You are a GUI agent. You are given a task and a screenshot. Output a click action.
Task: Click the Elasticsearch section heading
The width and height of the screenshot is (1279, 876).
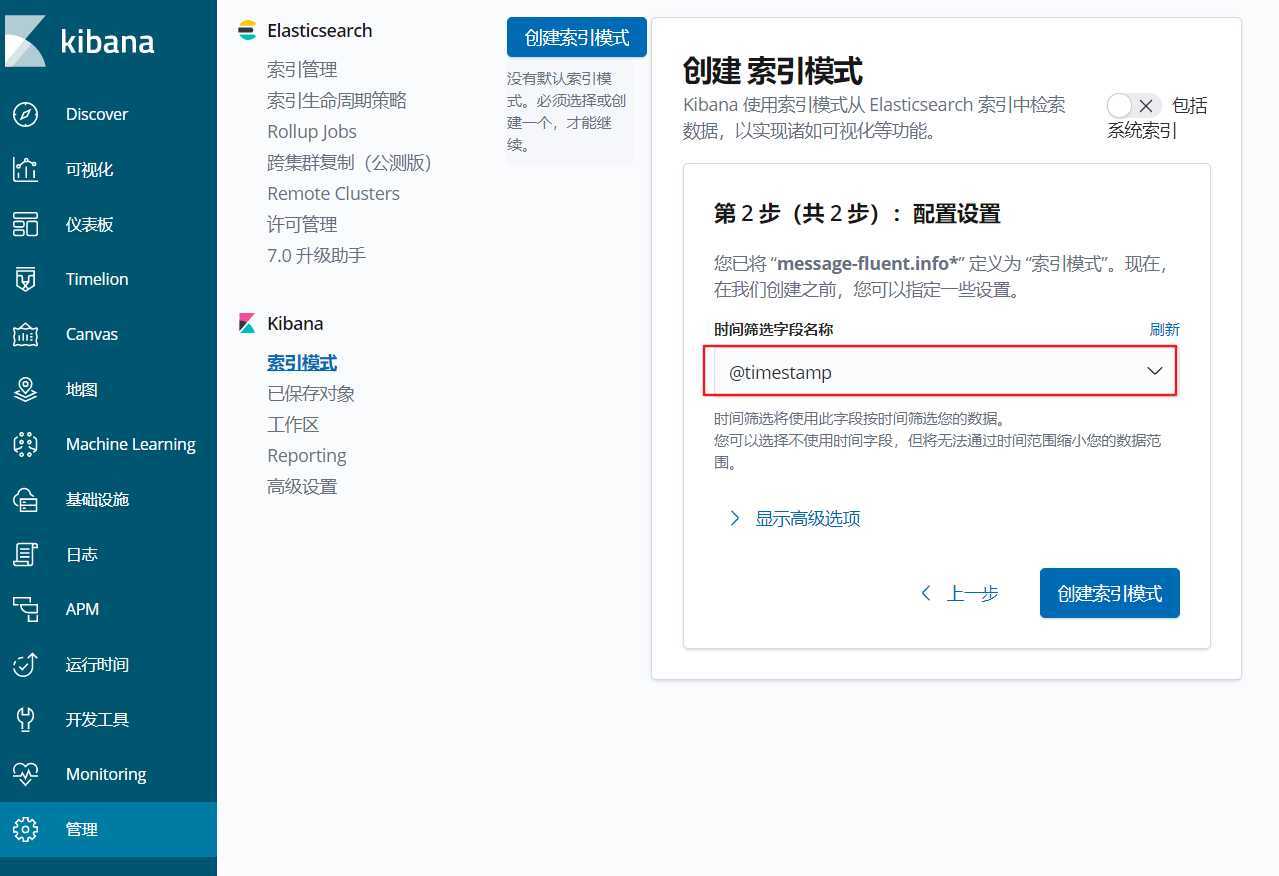click(x=319, y=31)
